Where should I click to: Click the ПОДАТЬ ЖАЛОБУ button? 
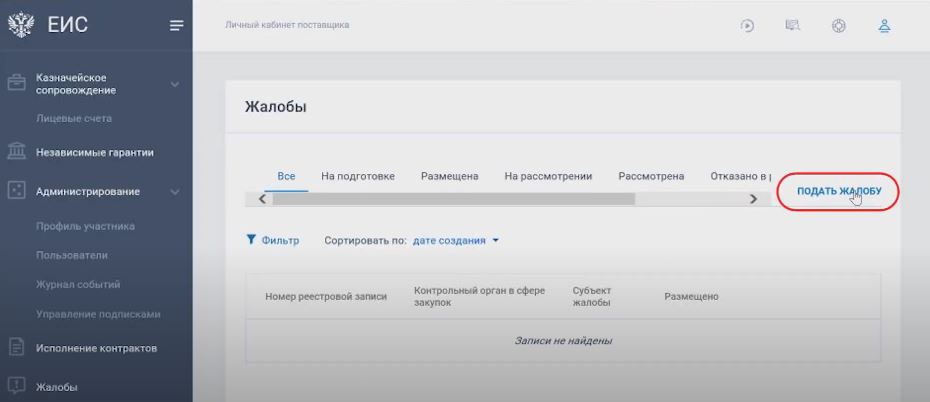pyautogui.click(x=839, y=192)
